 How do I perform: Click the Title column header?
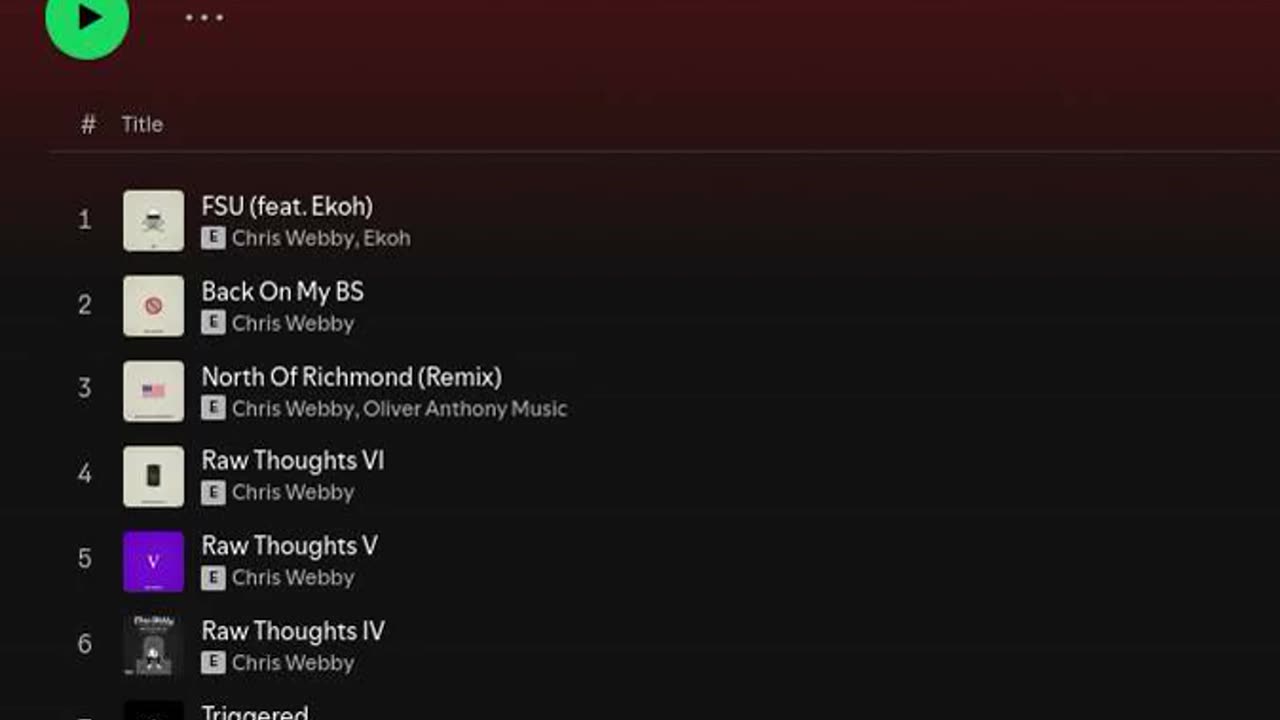(142, 124)
